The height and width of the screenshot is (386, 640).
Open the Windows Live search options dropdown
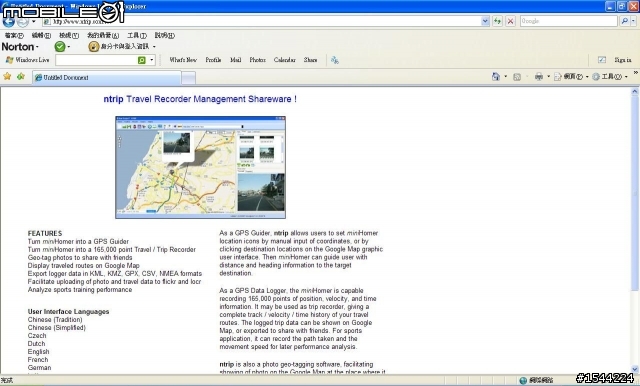151,60
